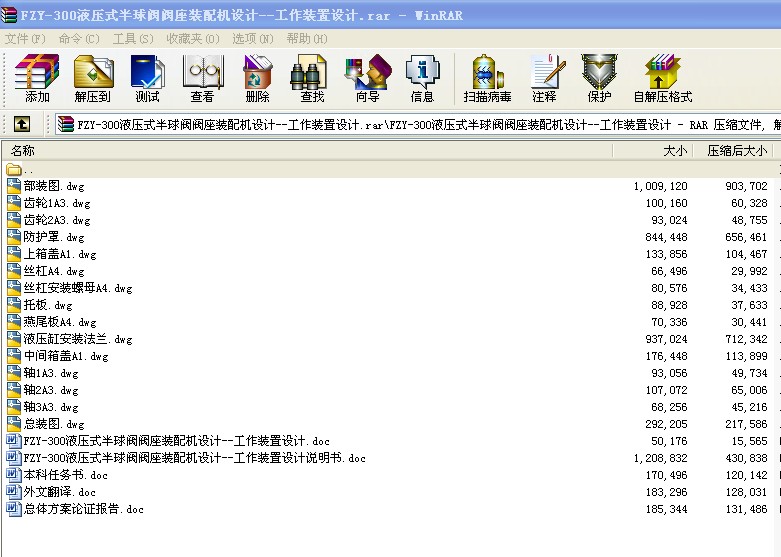
Task: Select the 工作装置设计说明书.doc file name
Action: click(194, 458)
